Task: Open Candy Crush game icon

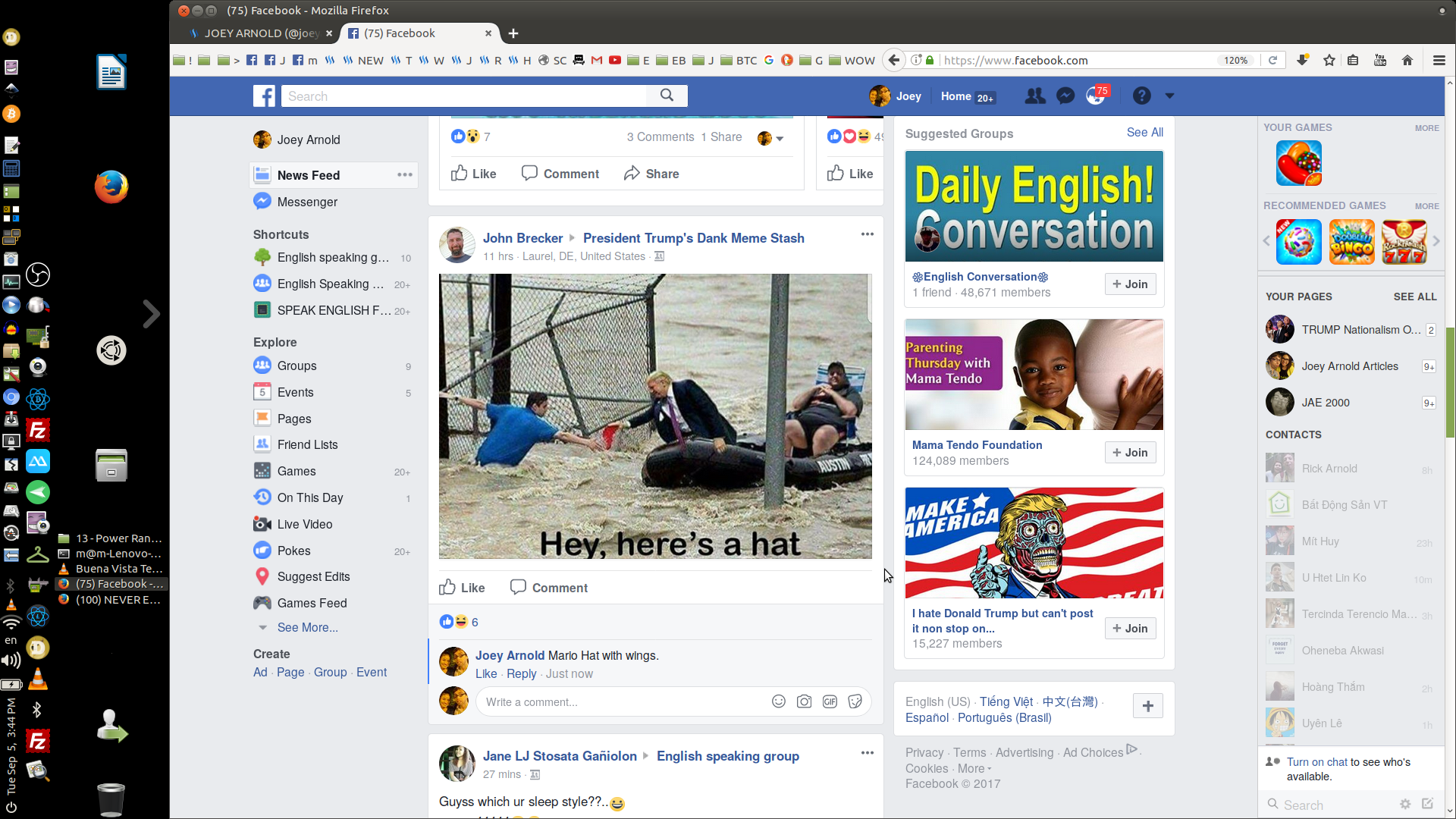Action: tap(1298, 163)
